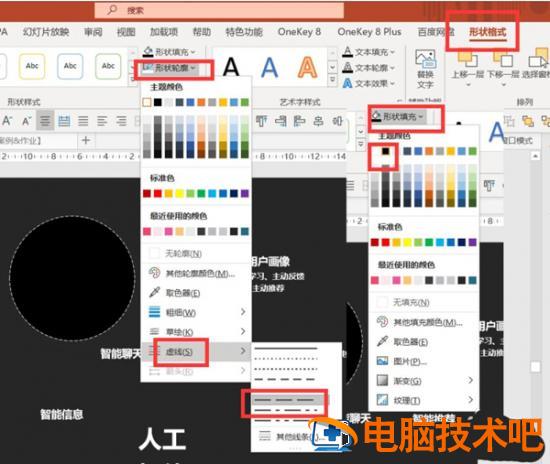Screen dimensions: 550x464
Task: Open the OneKey 8 Plus tab
Action: pos(369,32)
